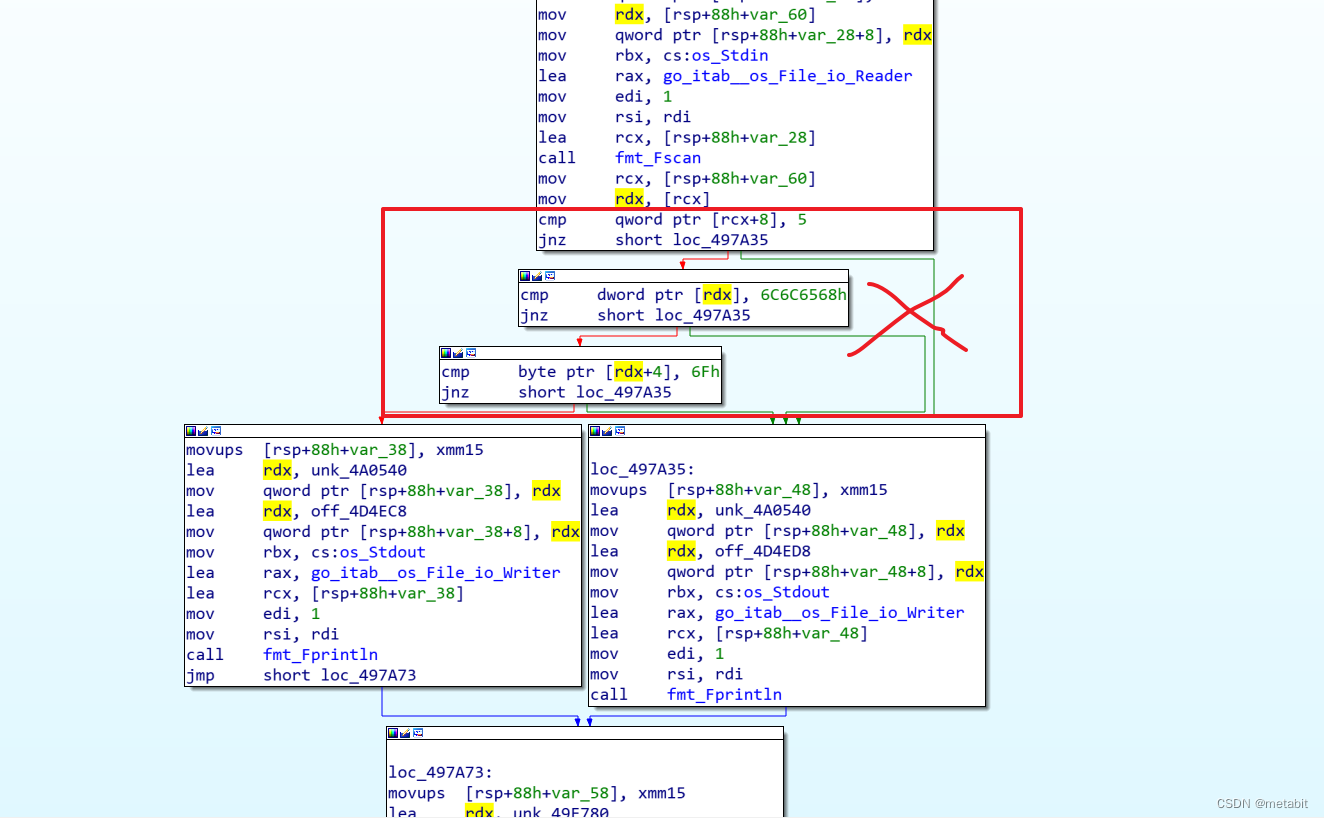Click 'mov qword ptr [rsp+88h+var_38+8], rdx' line
Screen dimensions: 1324x818
(383, 532)
